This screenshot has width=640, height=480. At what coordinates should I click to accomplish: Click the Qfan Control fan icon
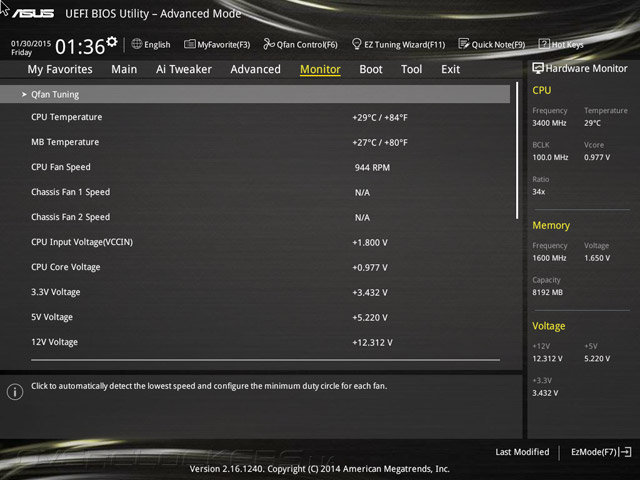tap(269, 44)
